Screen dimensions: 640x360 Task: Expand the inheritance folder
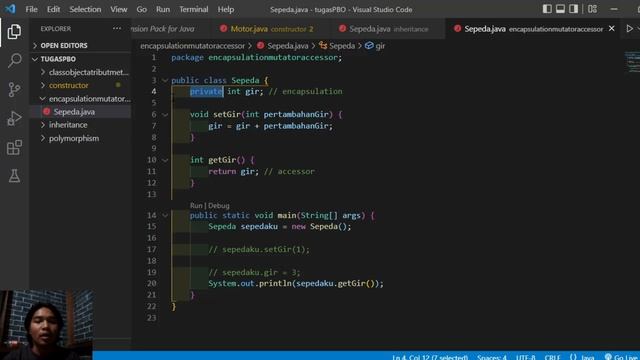(80, 125)
